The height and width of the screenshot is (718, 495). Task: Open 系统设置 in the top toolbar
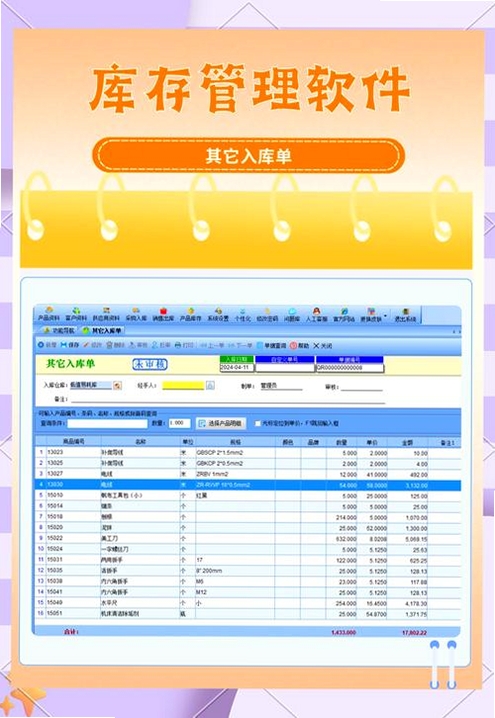(218, 314)
